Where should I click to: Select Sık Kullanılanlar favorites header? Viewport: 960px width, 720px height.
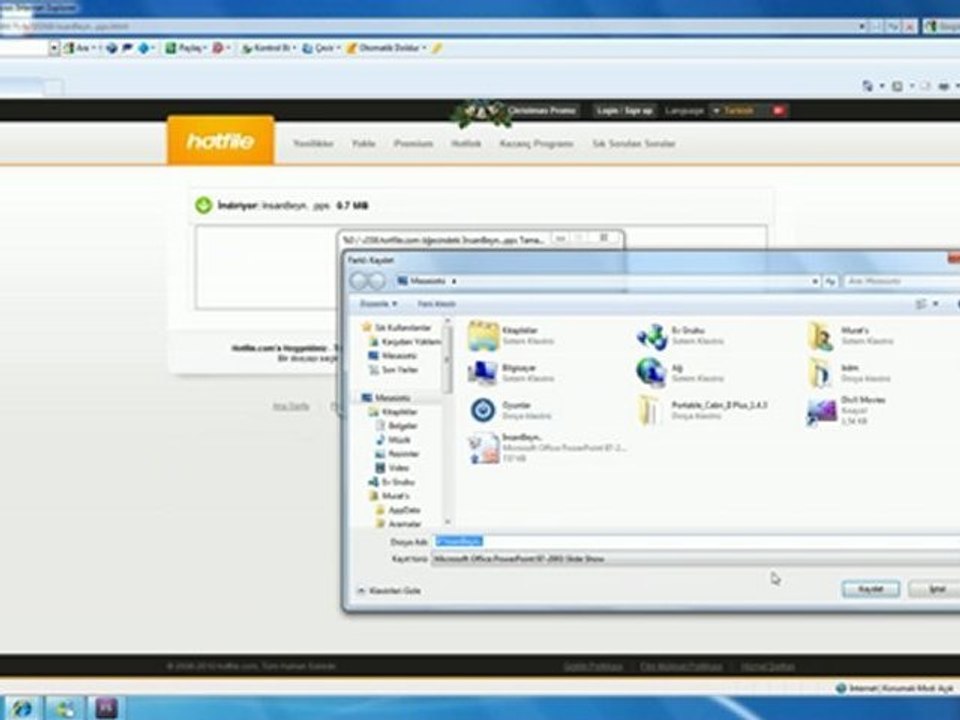(x=397, y=328)
